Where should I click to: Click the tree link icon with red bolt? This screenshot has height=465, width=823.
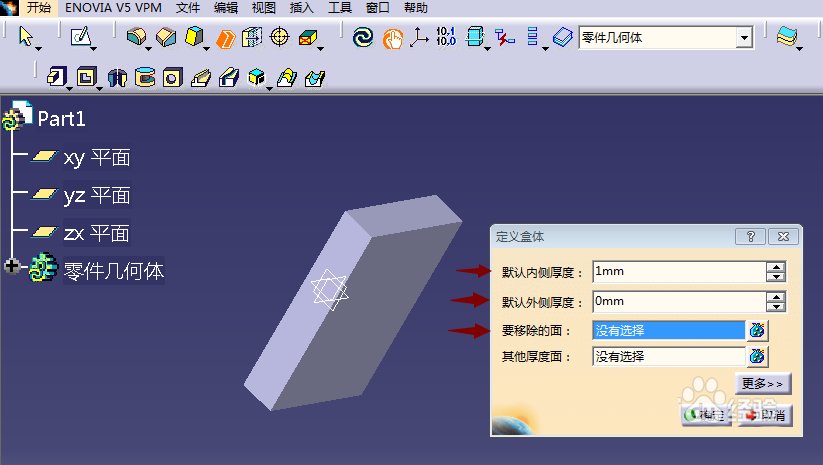click(x=504, y=37)
